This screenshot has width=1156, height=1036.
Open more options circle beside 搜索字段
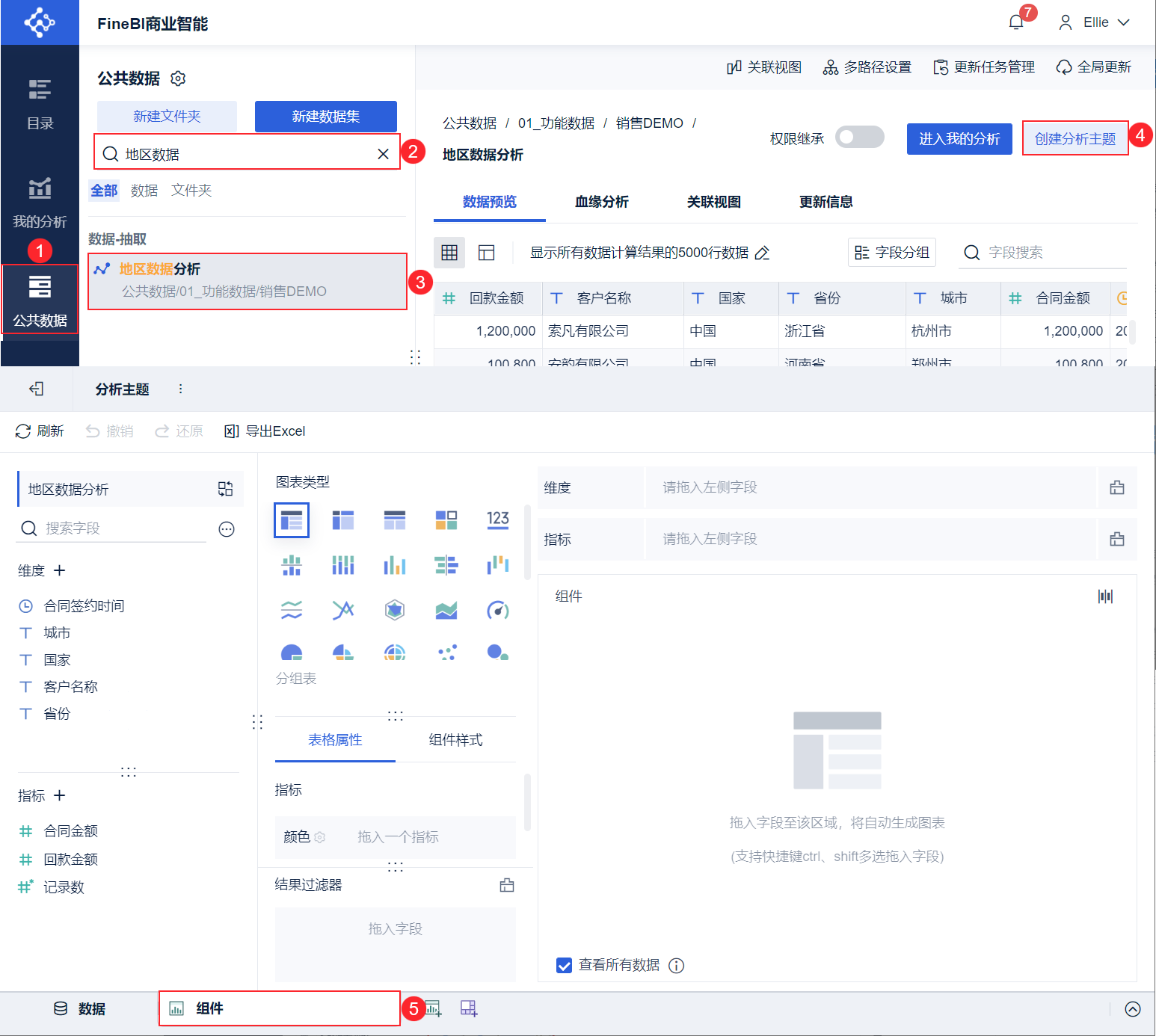pos(227,529)
